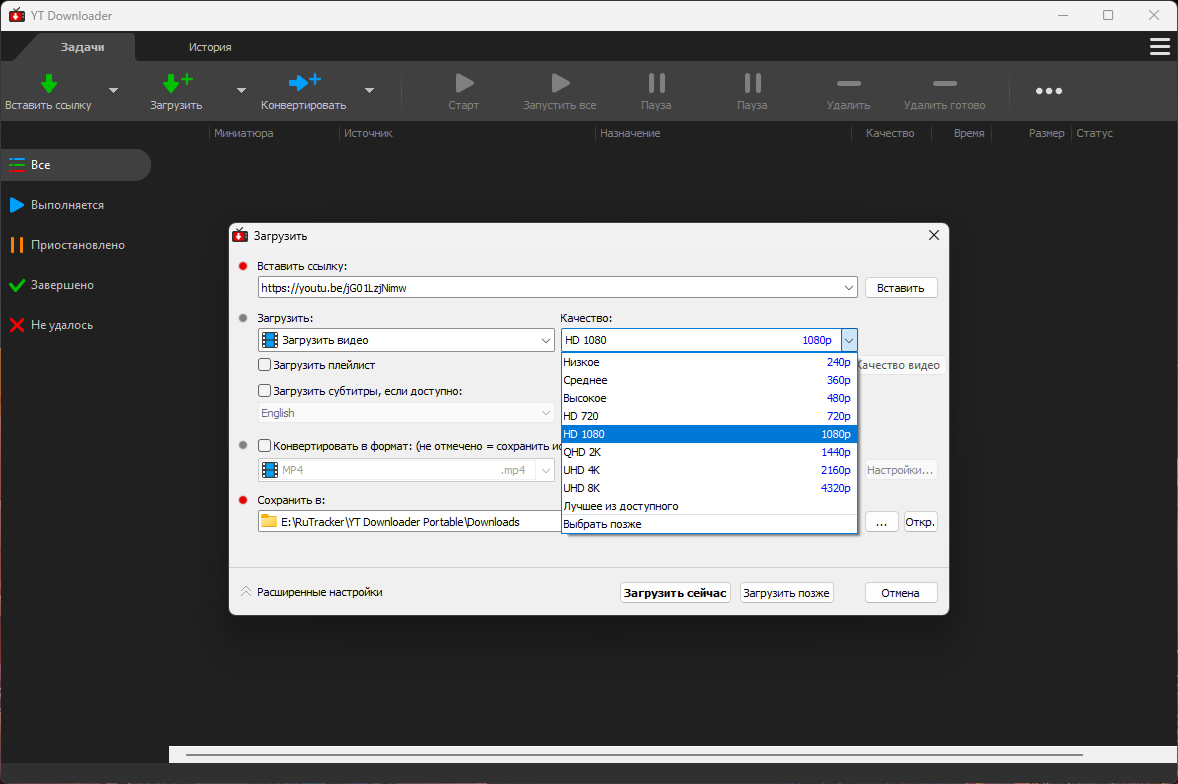Image resolution: width=1178 pixels, height=784 pixels.
Task: Click the Назначение column header
Action: tap(630, 133)
